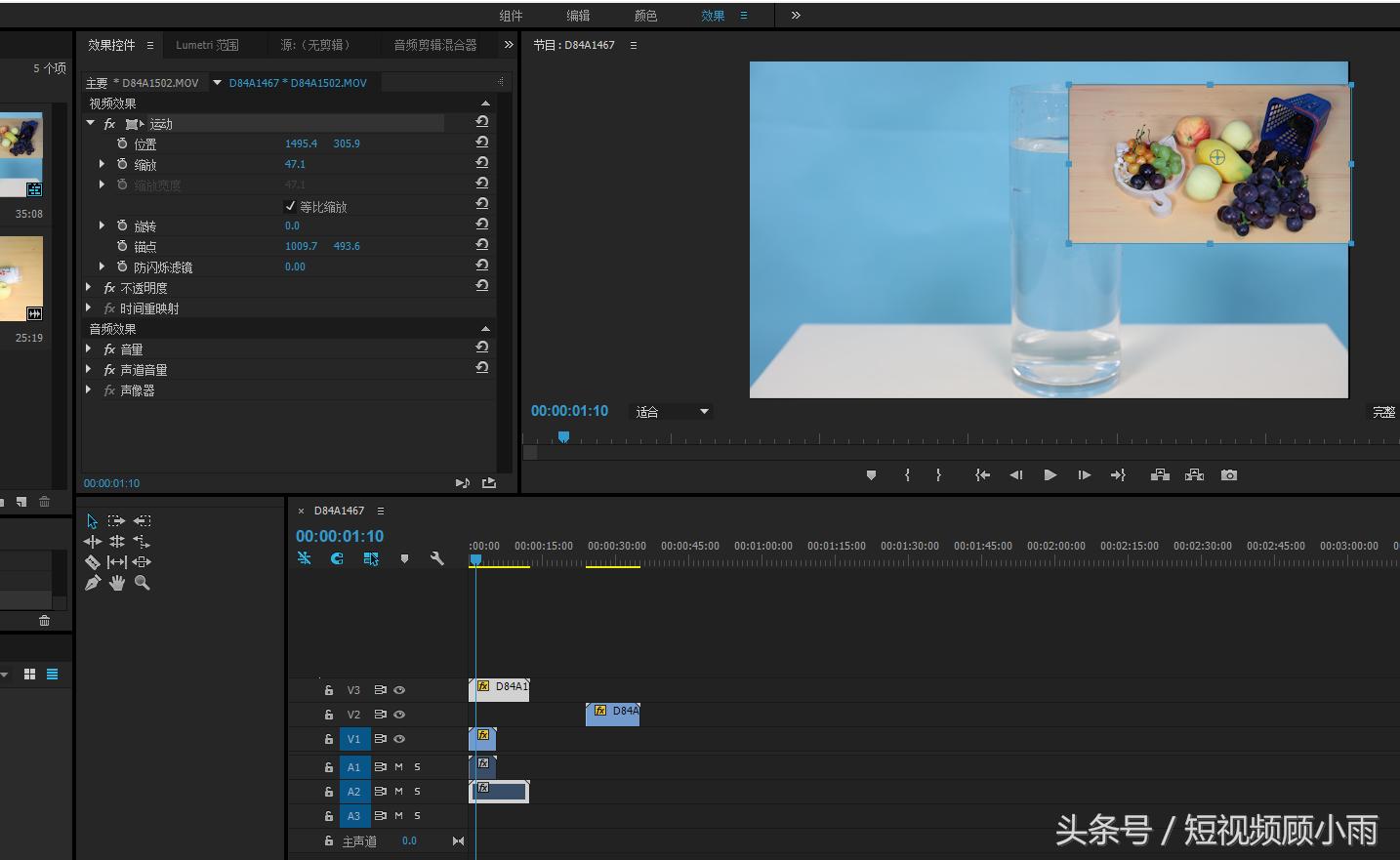Click the 1495.4 position X value
This screenshot has height=860, width=1400.
[301, 143]
